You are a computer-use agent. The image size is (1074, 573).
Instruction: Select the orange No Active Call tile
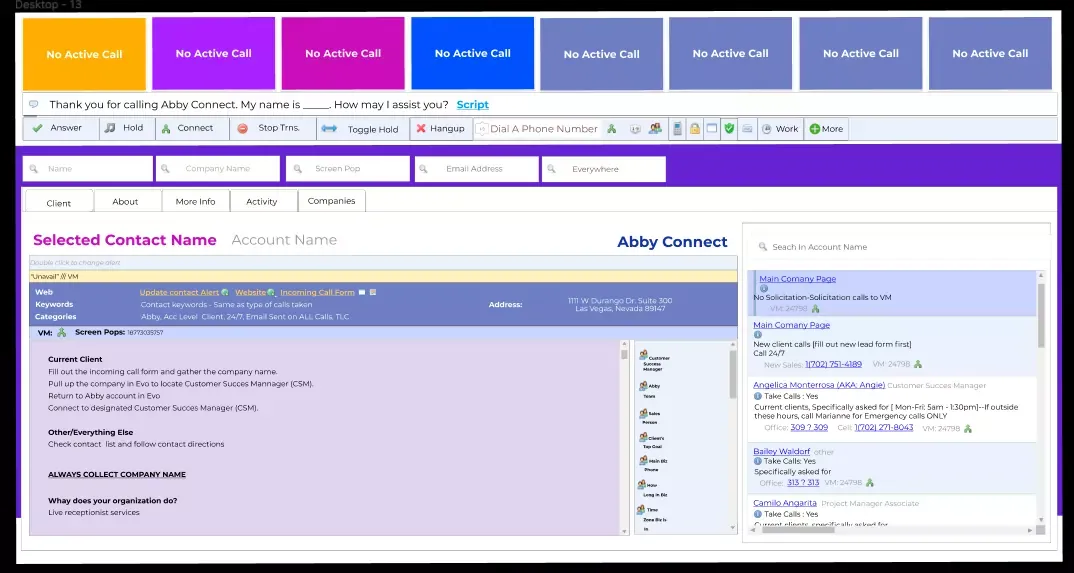pyautogui.click(x=84, y=54)
